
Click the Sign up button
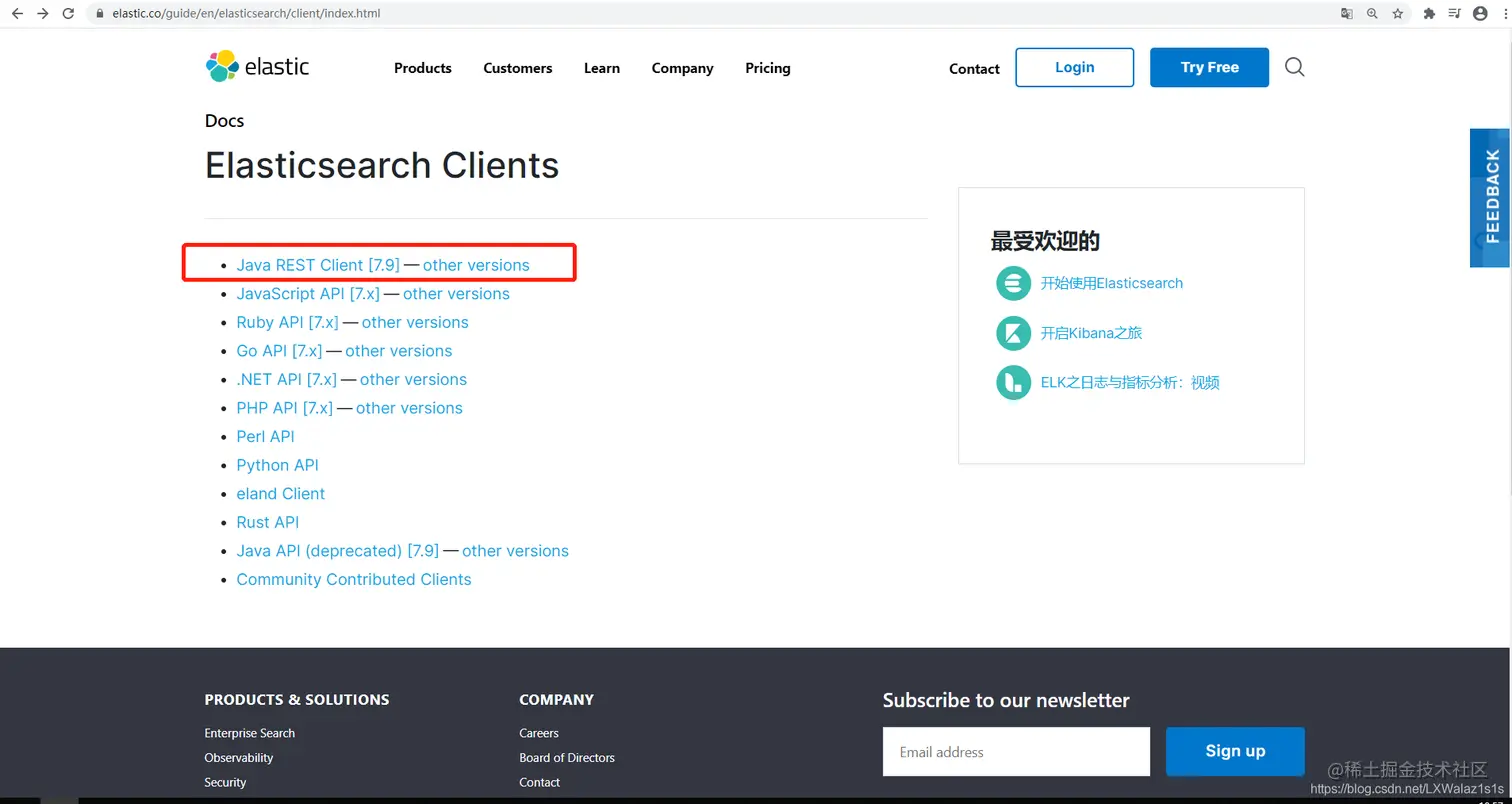[x=1235, y=751]
